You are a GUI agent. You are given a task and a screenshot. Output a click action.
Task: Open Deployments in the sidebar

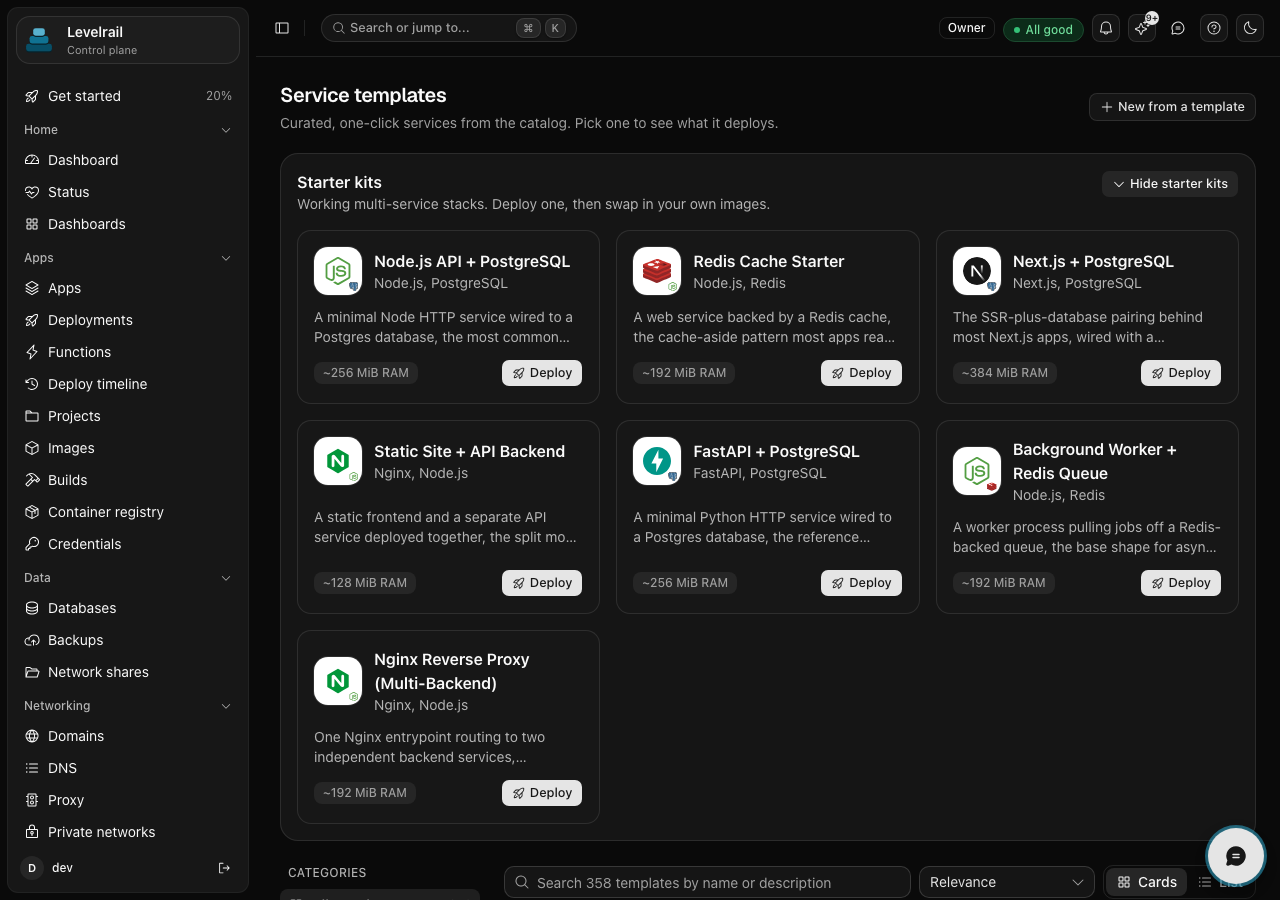pyautogui.click(x=128, y=320)
